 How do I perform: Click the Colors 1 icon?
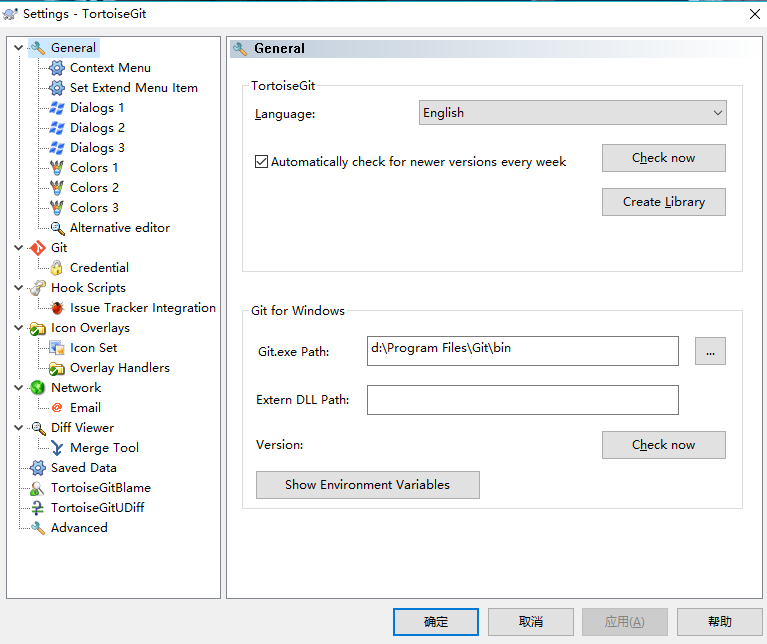point(57,168)
